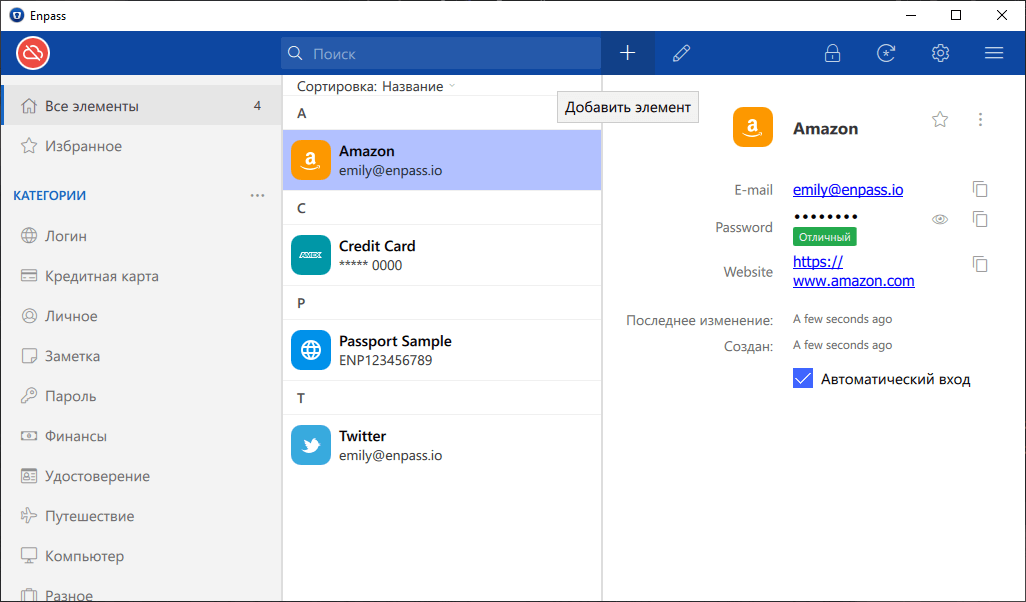Image resolution: width=1026 pixels, height=602 pixels.
Task: Select the Путешествие category
Action: point(141,516)
